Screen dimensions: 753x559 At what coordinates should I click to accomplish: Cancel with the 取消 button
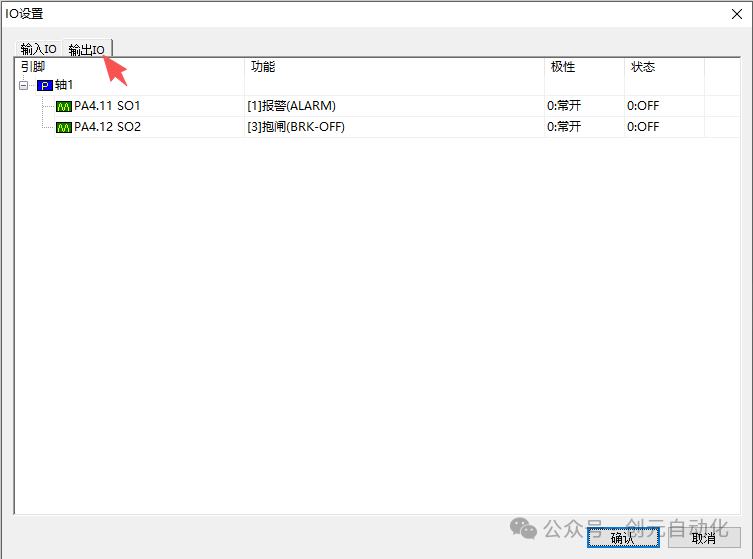(x=704, y=537)
